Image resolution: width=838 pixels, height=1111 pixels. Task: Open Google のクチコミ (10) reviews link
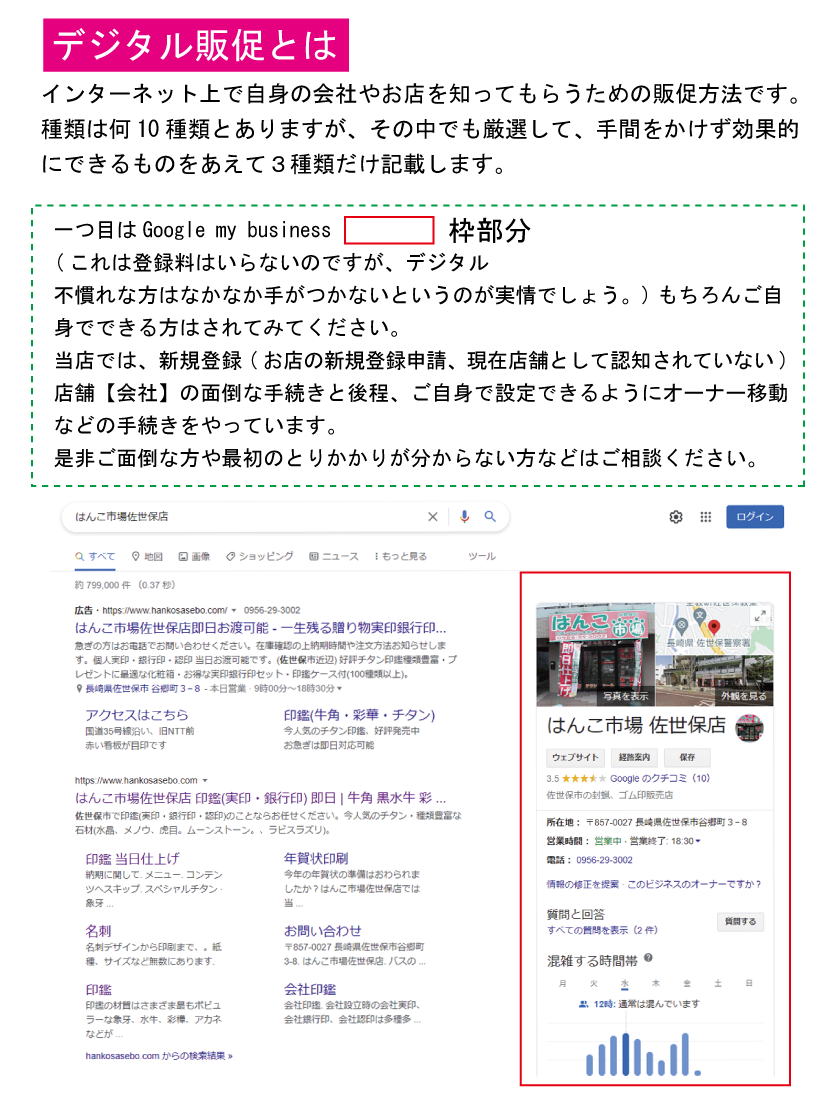pos(660,778)
